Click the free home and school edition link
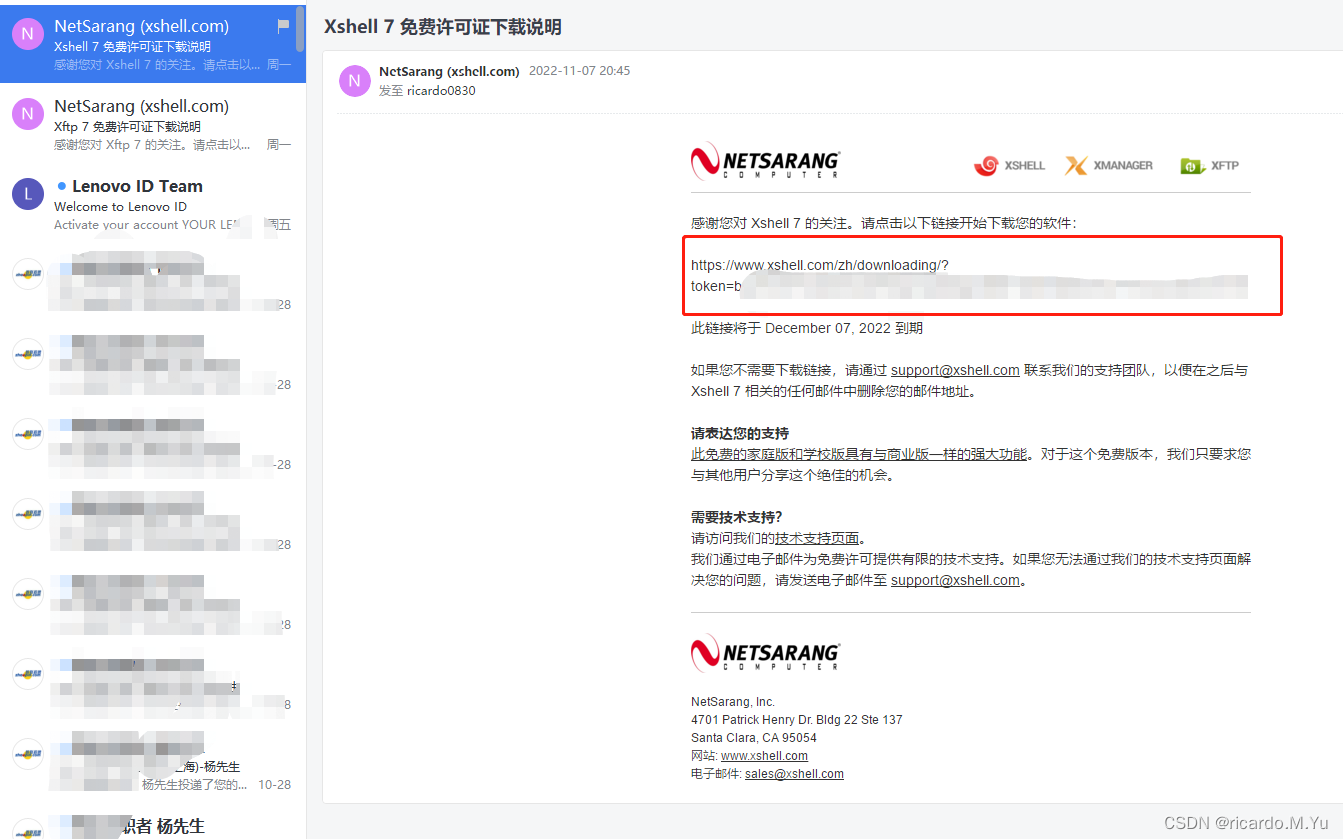 (x=859, y=454)
